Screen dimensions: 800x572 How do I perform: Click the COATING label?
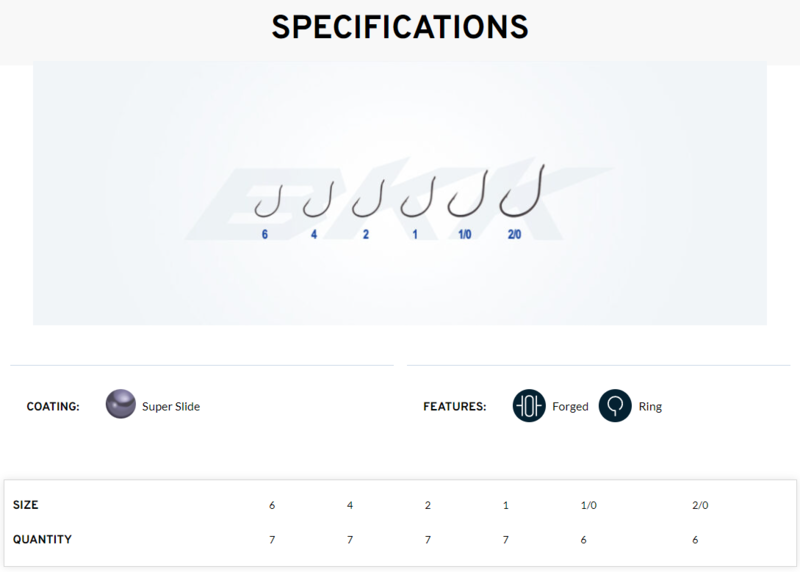[53, 407]
